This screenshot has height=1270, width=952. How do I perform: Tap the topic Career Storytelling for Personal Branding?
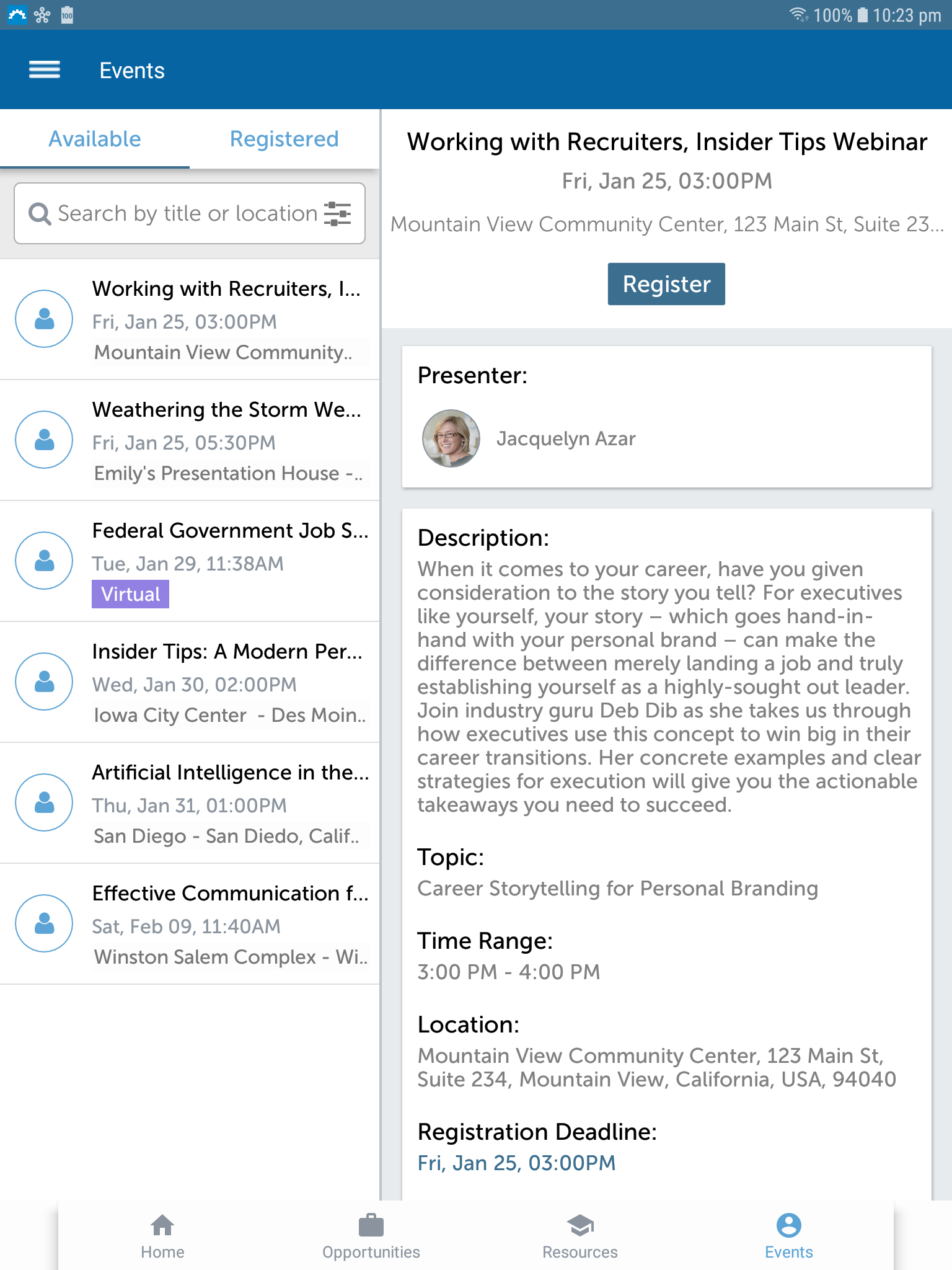pyautogui.click(x=618, y=889)
